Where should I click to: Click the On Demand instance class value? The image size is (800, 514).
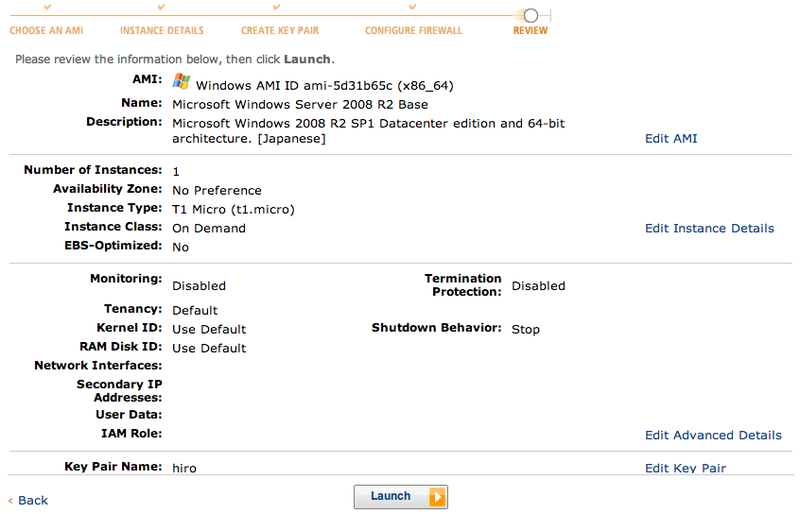[x=209, y=228]
